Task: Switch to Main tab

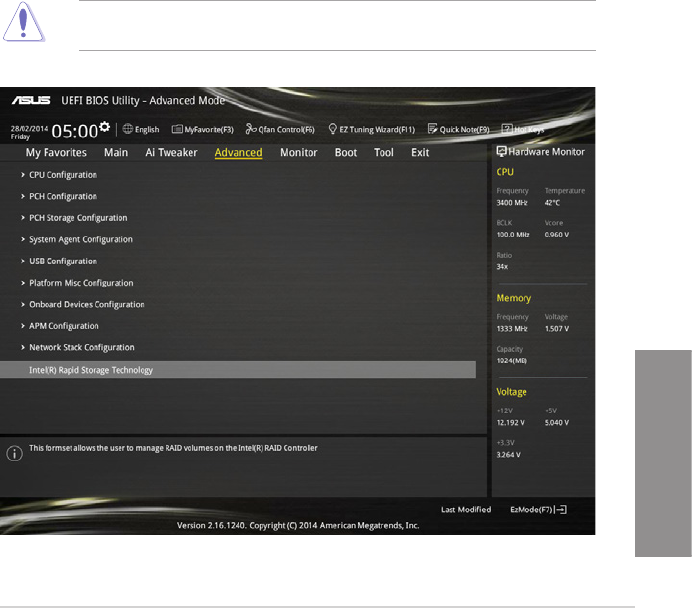Action: (116, 153)
